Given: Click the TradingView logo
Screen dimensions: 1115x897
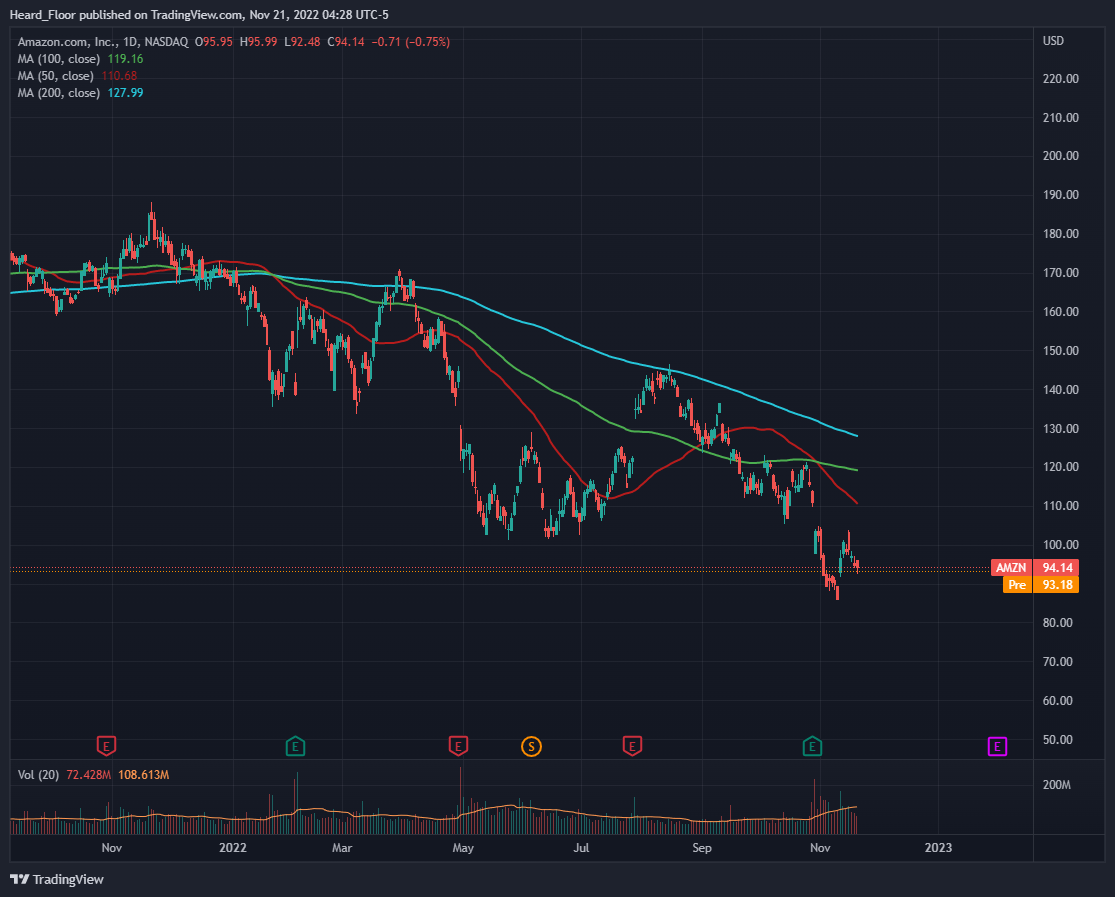Looking at the screenshot, I should (x=57, y=879).
